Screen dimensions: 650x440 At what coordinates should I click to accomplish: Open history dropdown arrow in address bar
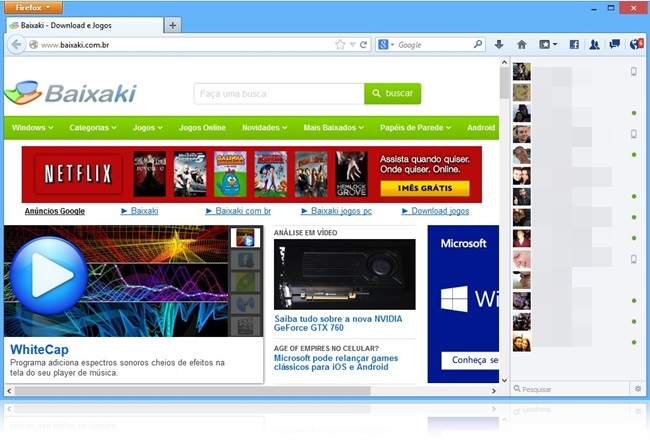click(x=352, y=44)
